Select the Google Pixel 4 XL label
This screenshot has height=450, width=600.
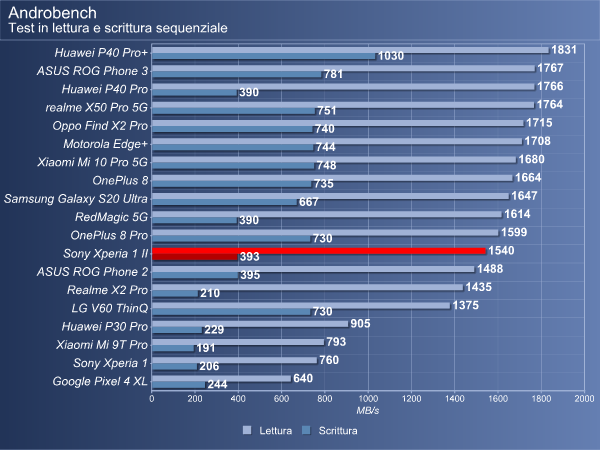(x=100, y=382)
